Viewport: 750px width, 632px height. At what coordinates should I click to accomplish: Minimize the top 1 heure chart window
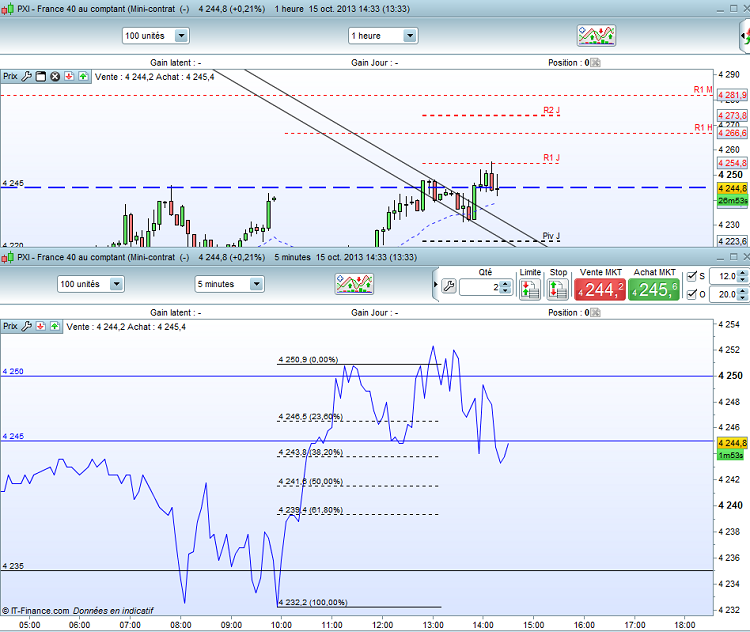(x=721, y=9)
